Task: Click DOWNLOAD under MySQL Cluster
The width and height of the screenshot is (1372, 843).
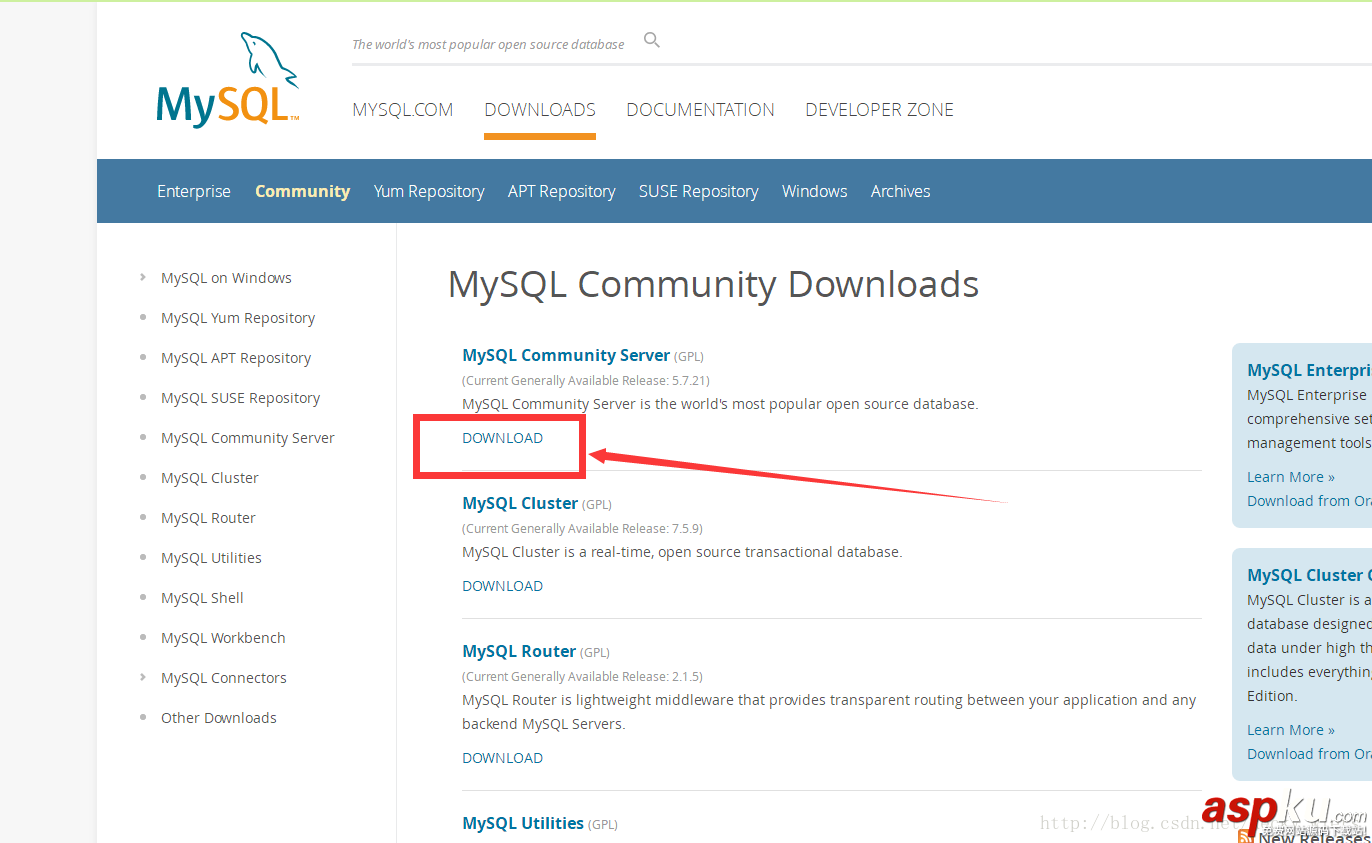Action: coord(502,586)
